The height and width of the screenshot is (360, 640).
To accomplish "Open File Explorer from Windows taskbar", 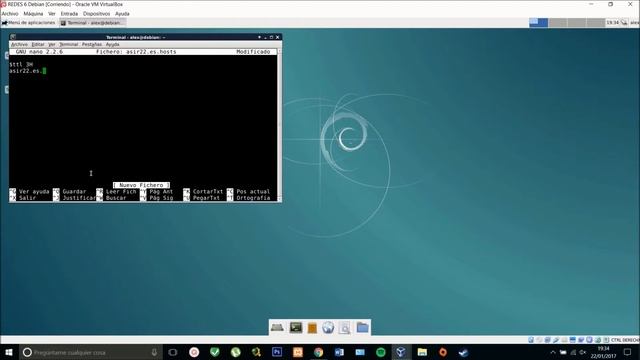I will tap(422, 352).
